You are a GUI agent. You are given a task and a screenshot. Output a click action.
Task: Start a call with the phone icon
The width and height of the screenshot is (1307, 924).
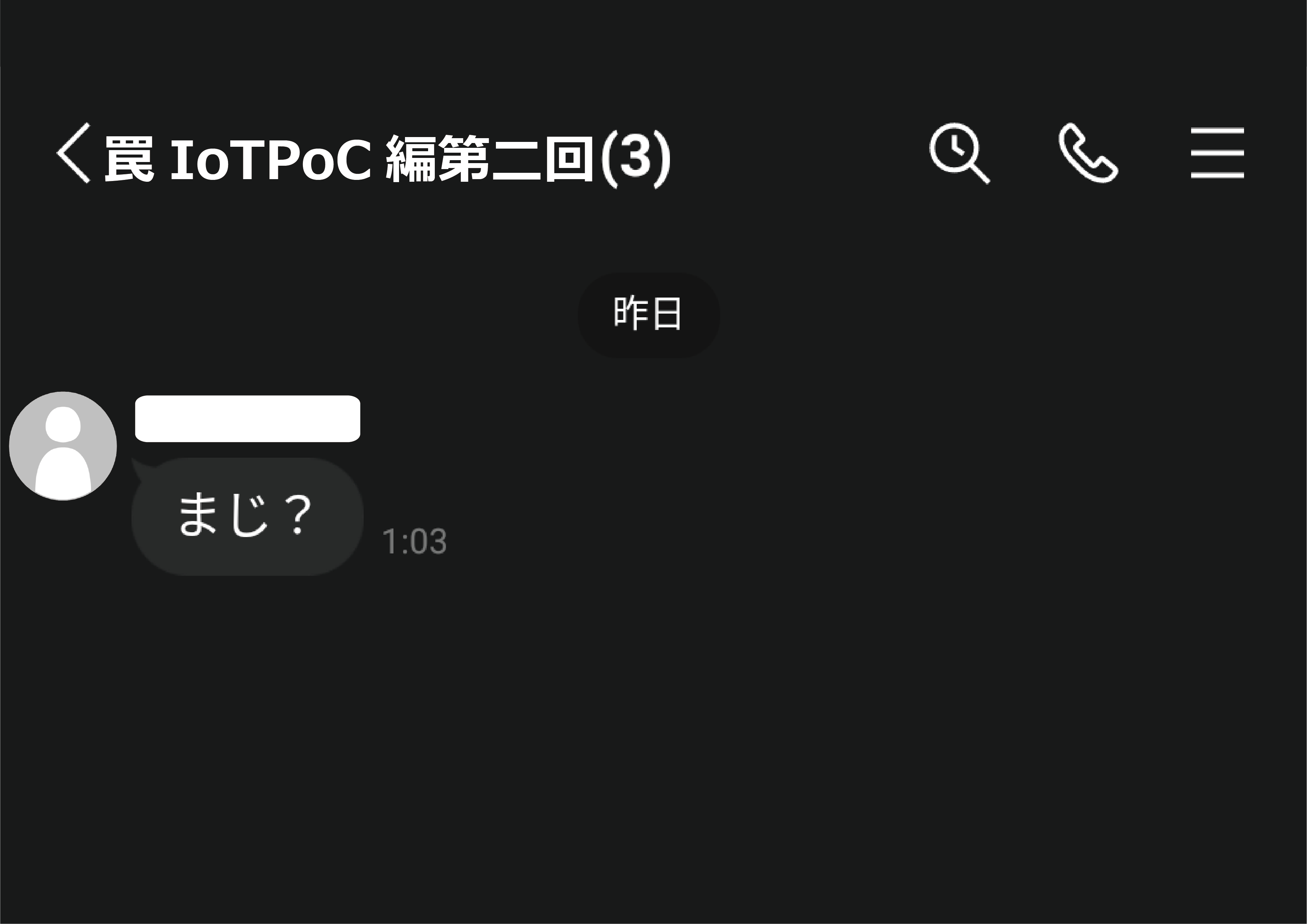click(1088, 152)
